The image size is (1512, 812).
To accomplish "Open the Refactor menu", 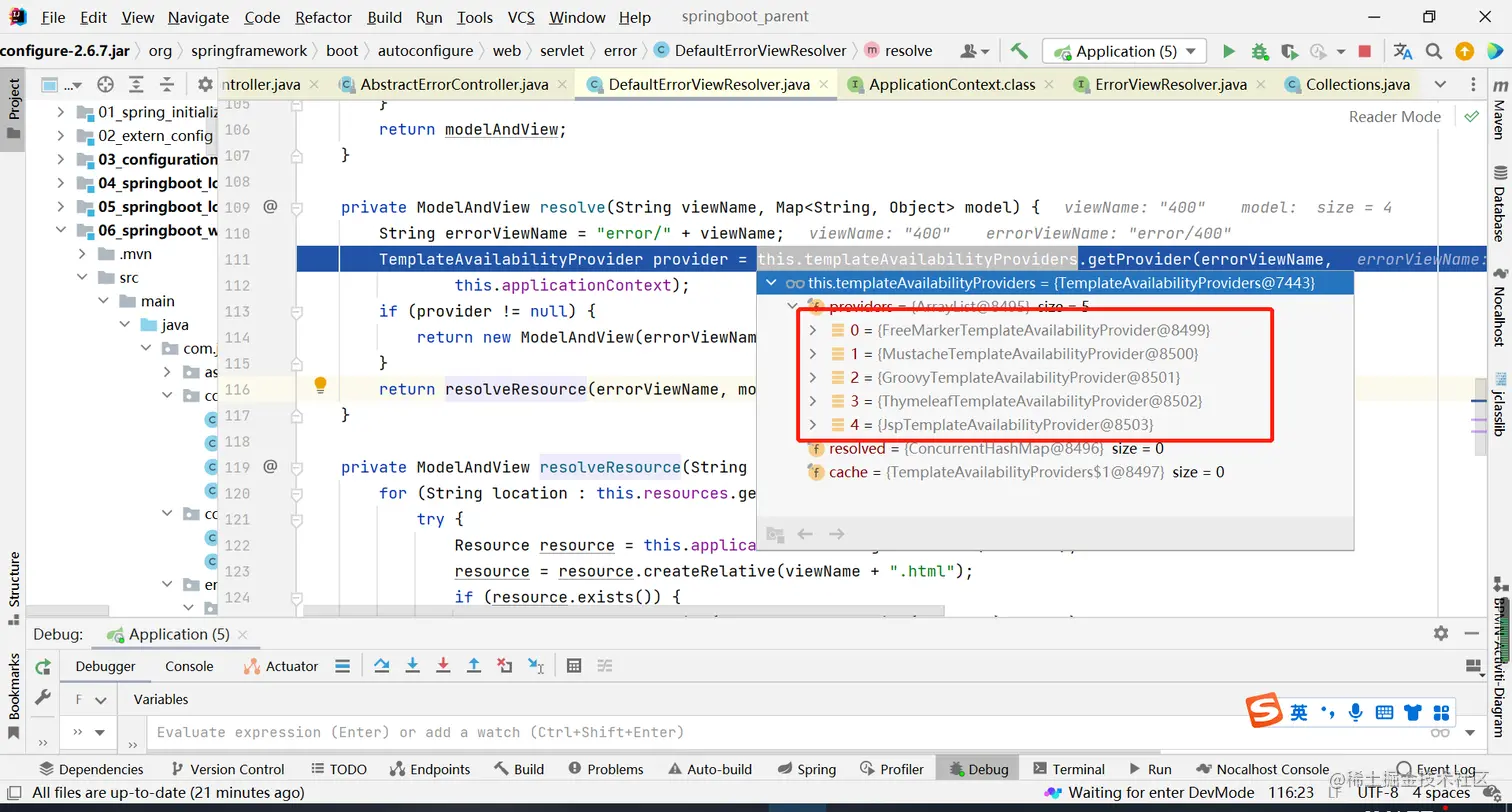I will point(323,17).
